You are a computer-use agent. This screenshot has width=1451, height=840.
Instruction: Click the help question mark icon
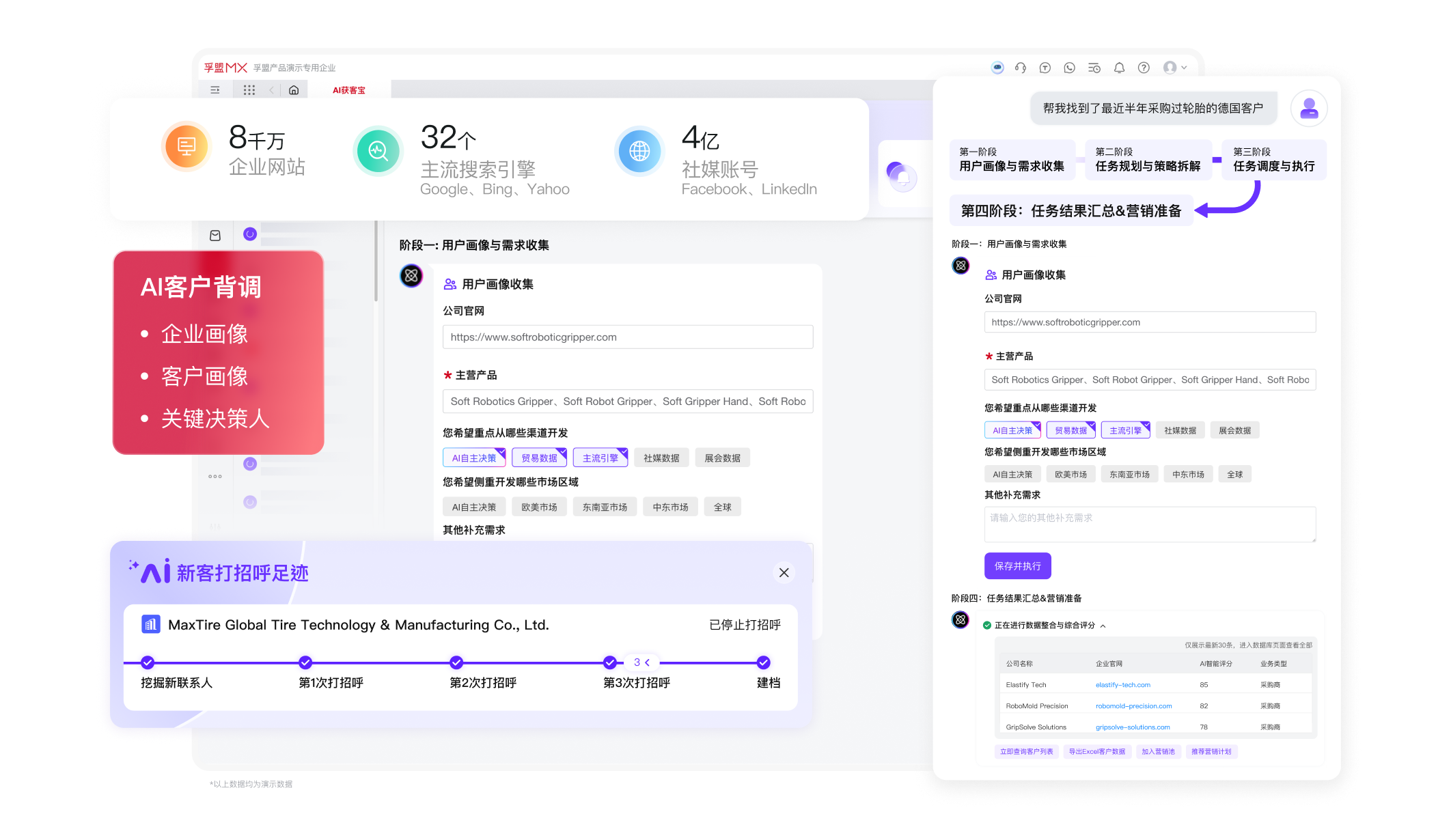(1144, 68)
